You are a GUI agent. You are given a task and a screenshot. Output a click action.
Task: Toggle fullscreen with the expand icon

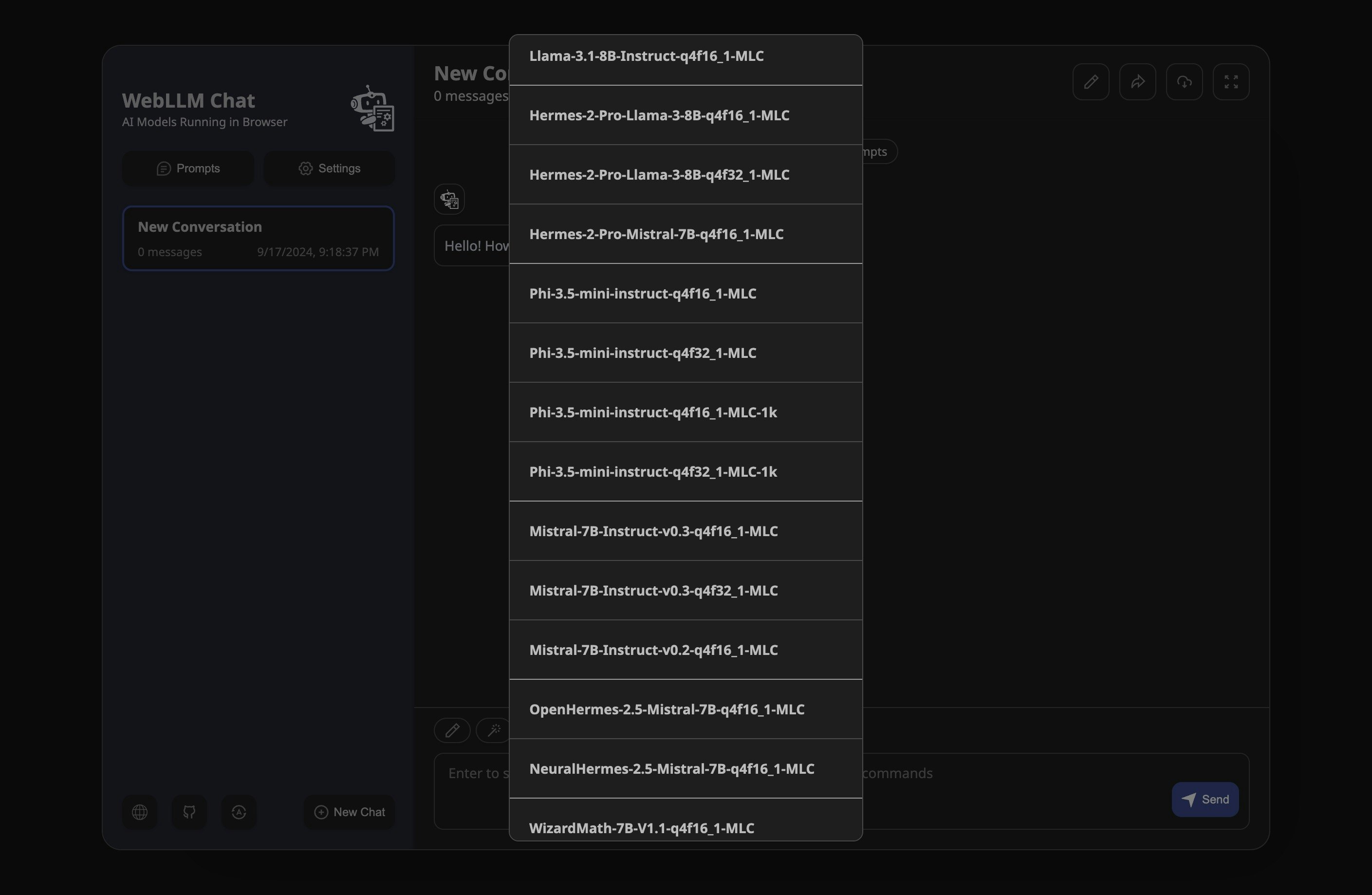[1230, 82]
